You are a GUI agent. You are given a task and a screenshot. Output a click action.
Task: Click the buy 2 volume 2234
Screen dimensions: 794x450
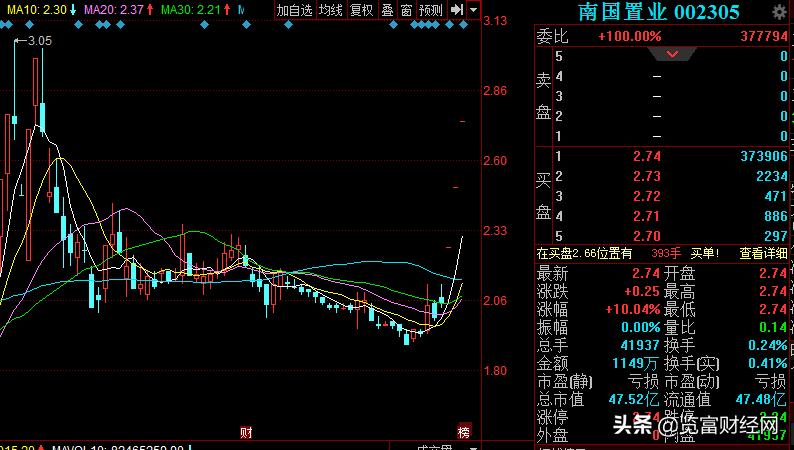point(772,176)
